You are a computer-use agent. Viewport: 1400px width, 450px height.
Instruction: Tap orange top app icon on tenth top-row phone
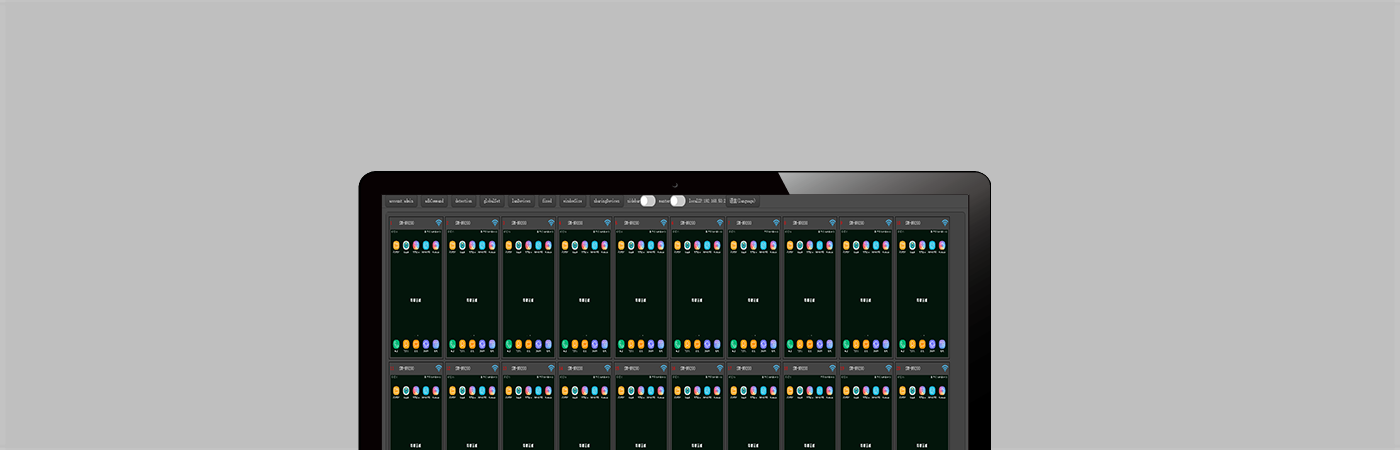coord(902,245)
